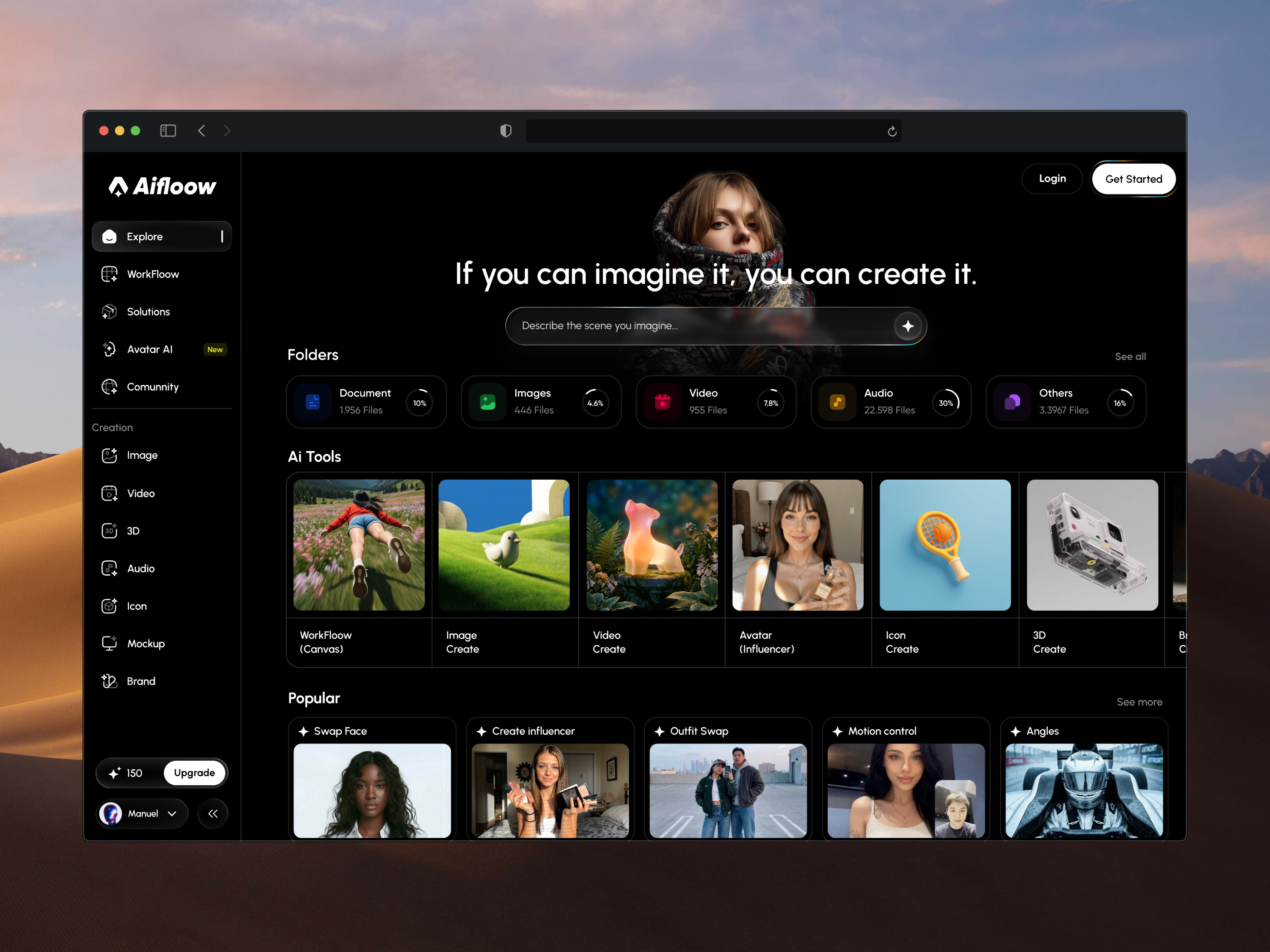Screen dimensions: 1270x952
Task: Expand the Manuel account dropdown
Action: 142,814
